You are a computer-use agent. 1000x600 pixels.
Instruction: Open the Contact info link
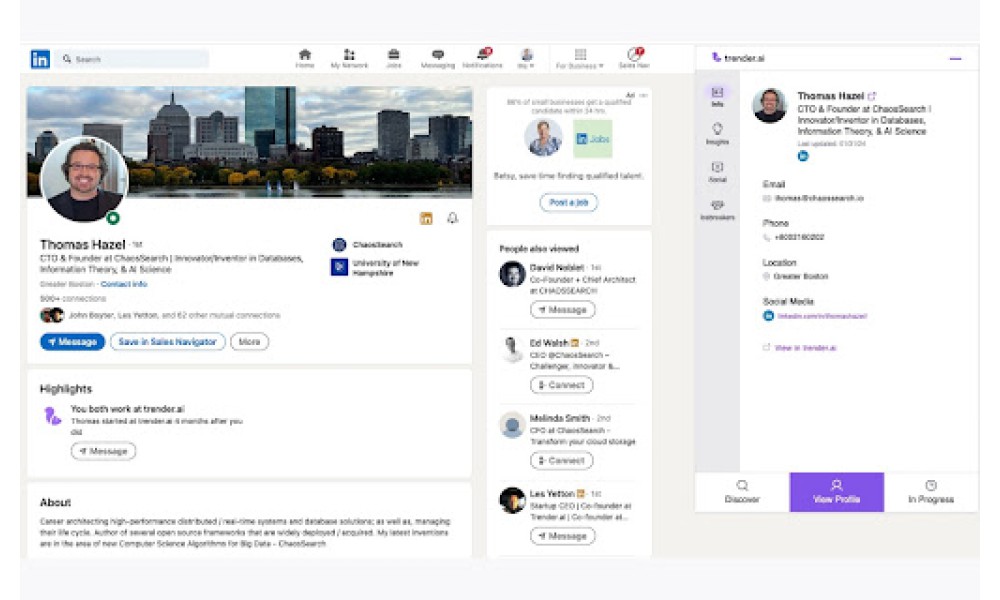(x=124, y=284)
